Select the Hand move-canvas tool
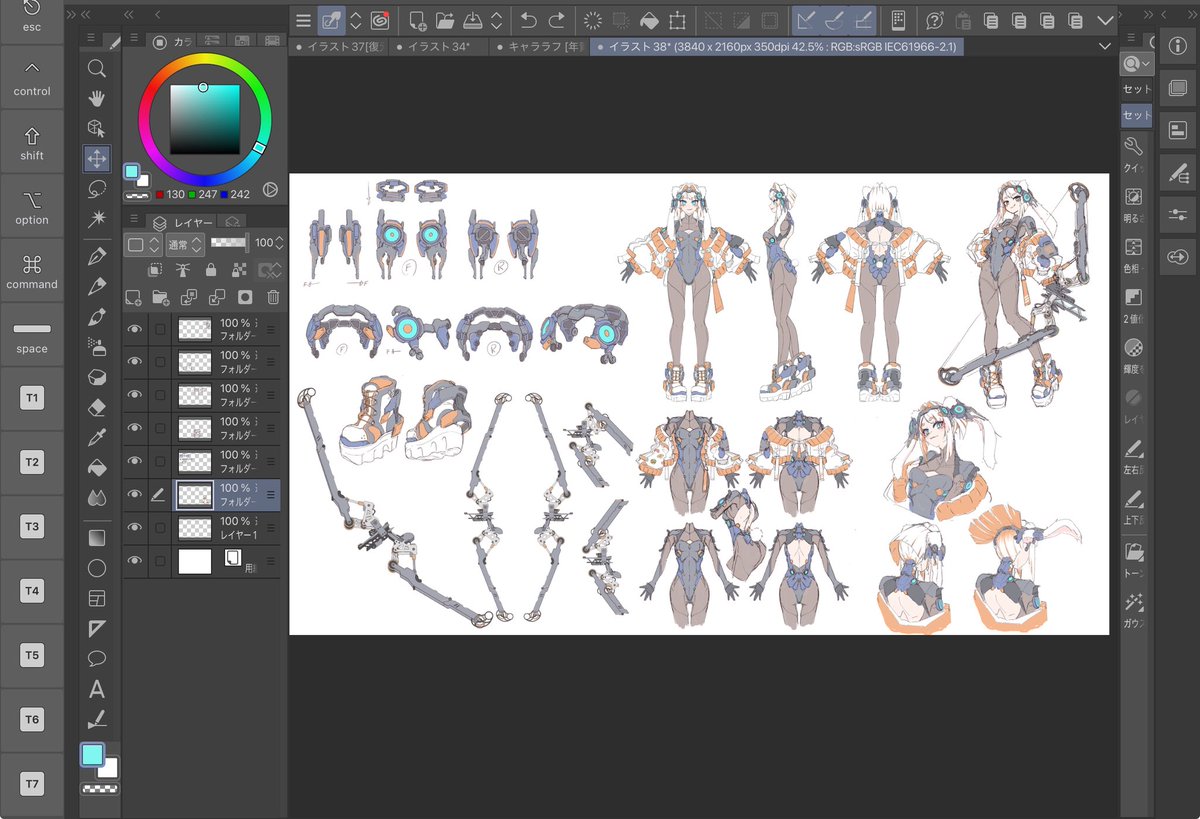This screenshot has height=819, width=1200. [97, 98]
